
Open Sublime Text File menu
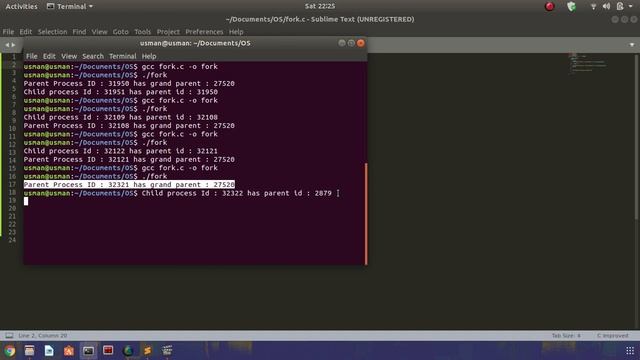(8, 32)
